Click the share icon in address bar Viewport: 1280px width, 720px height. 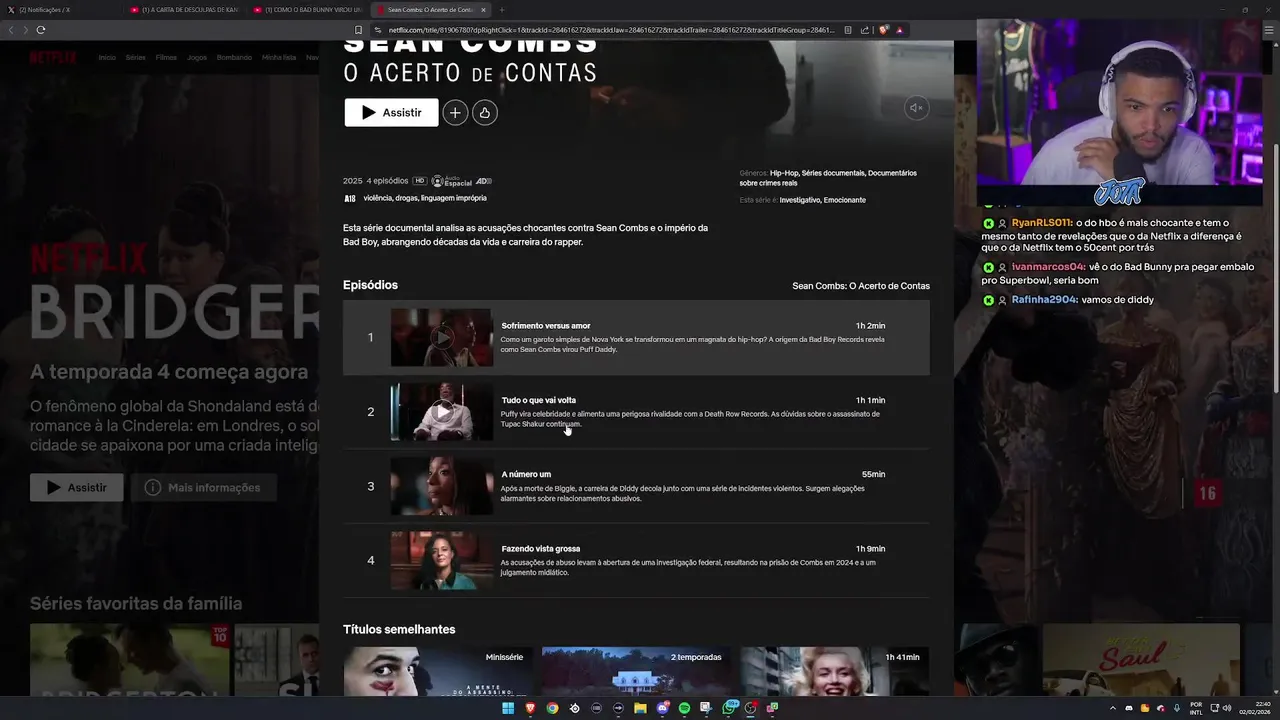[x=865, y=30]
